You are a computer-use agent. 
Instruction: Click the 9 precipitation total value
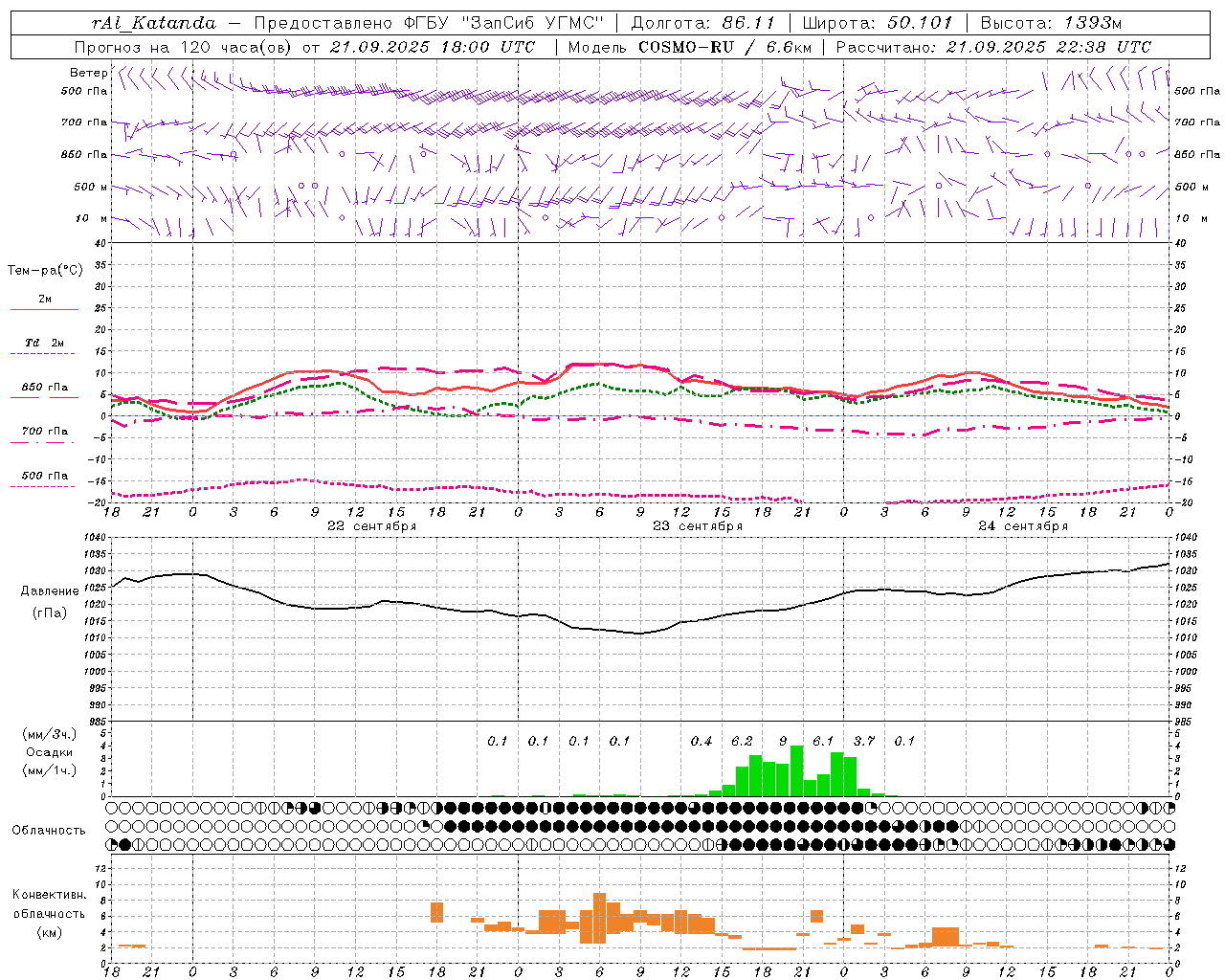point(783,741)
